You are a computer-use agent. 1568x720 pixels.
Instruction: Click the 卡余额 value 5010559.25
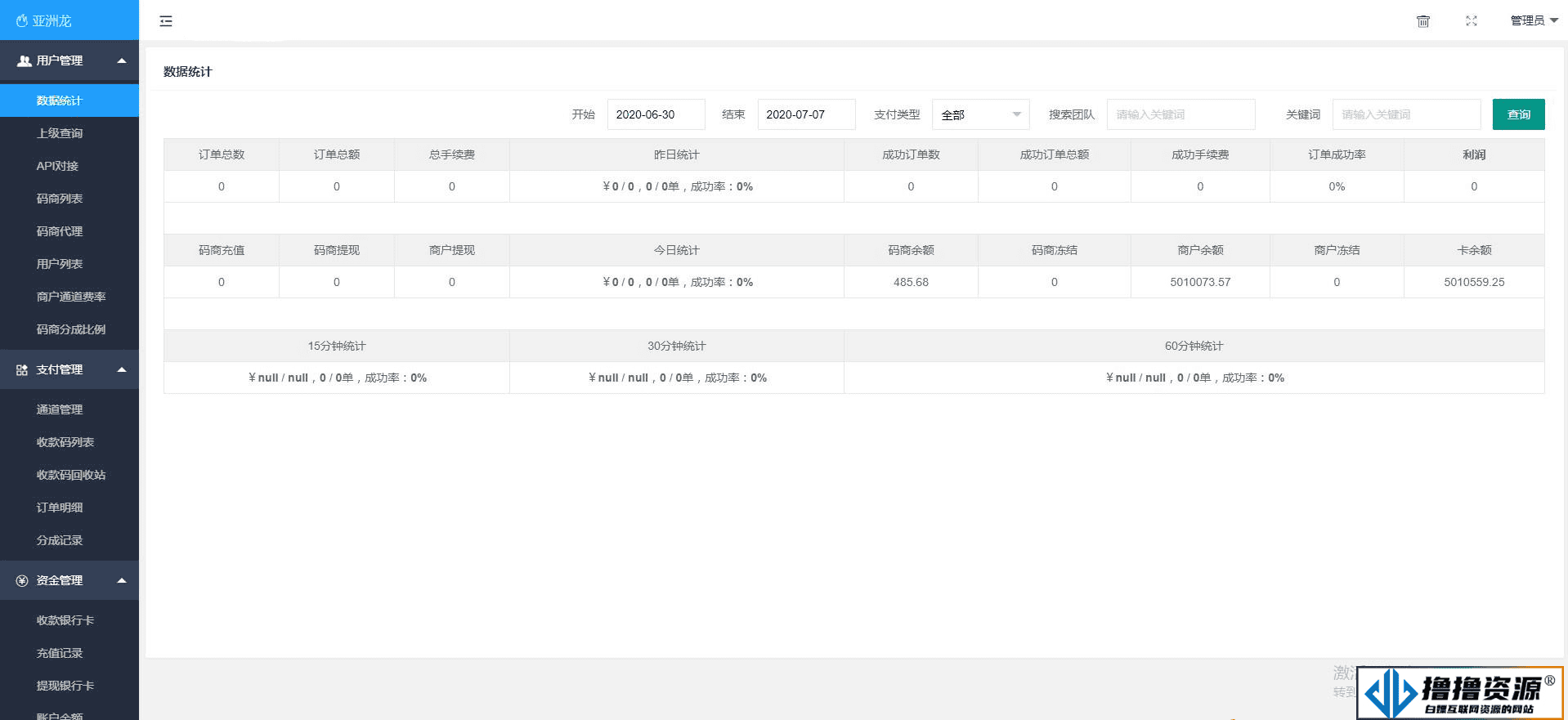coord(1474,282)
